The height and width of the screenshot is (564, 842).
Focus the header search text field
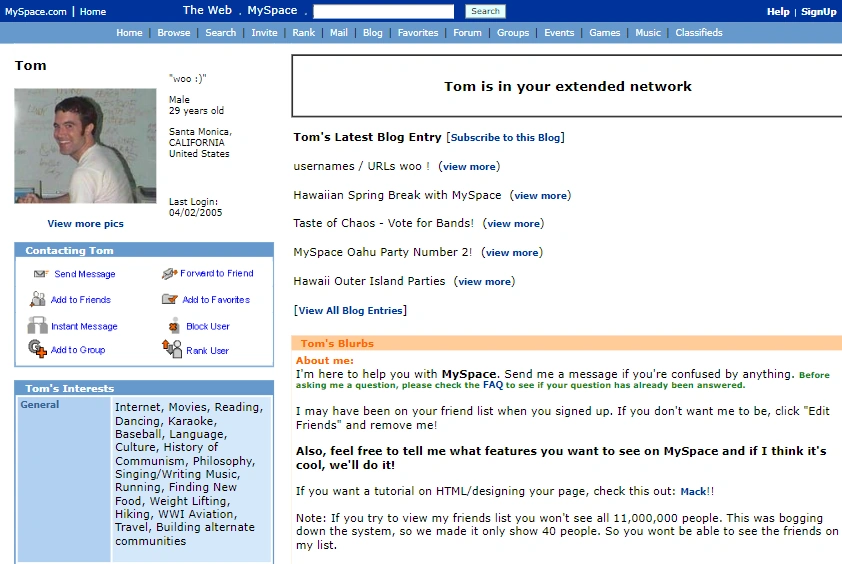point(383,11)
